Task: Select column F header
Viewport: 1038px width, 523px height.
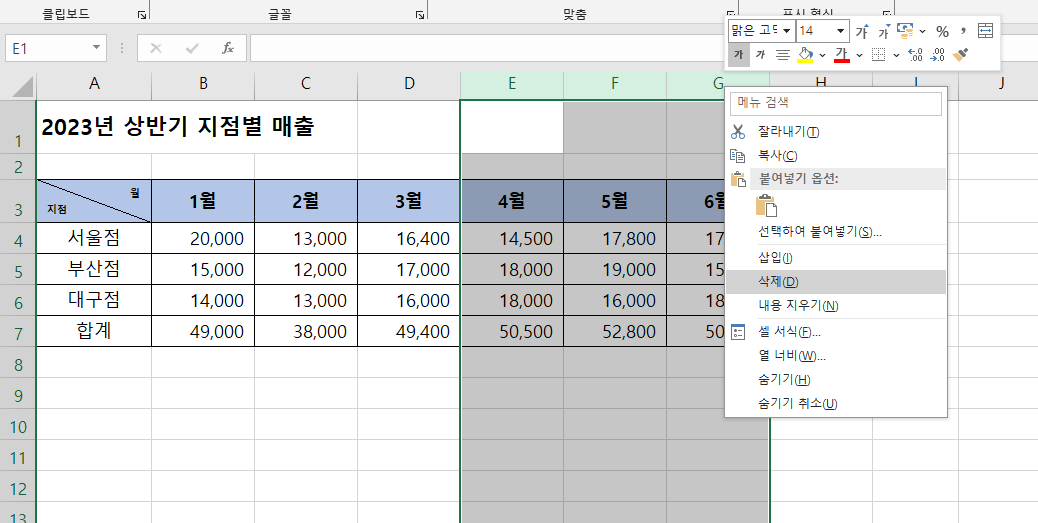Action: [x=615, y=83]
